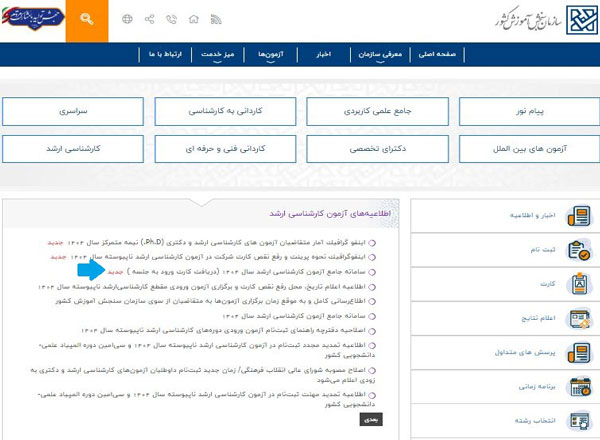Open برنامه زمانی sidebar link
This screenshot has width=600, height=440.
coord(537,386)
